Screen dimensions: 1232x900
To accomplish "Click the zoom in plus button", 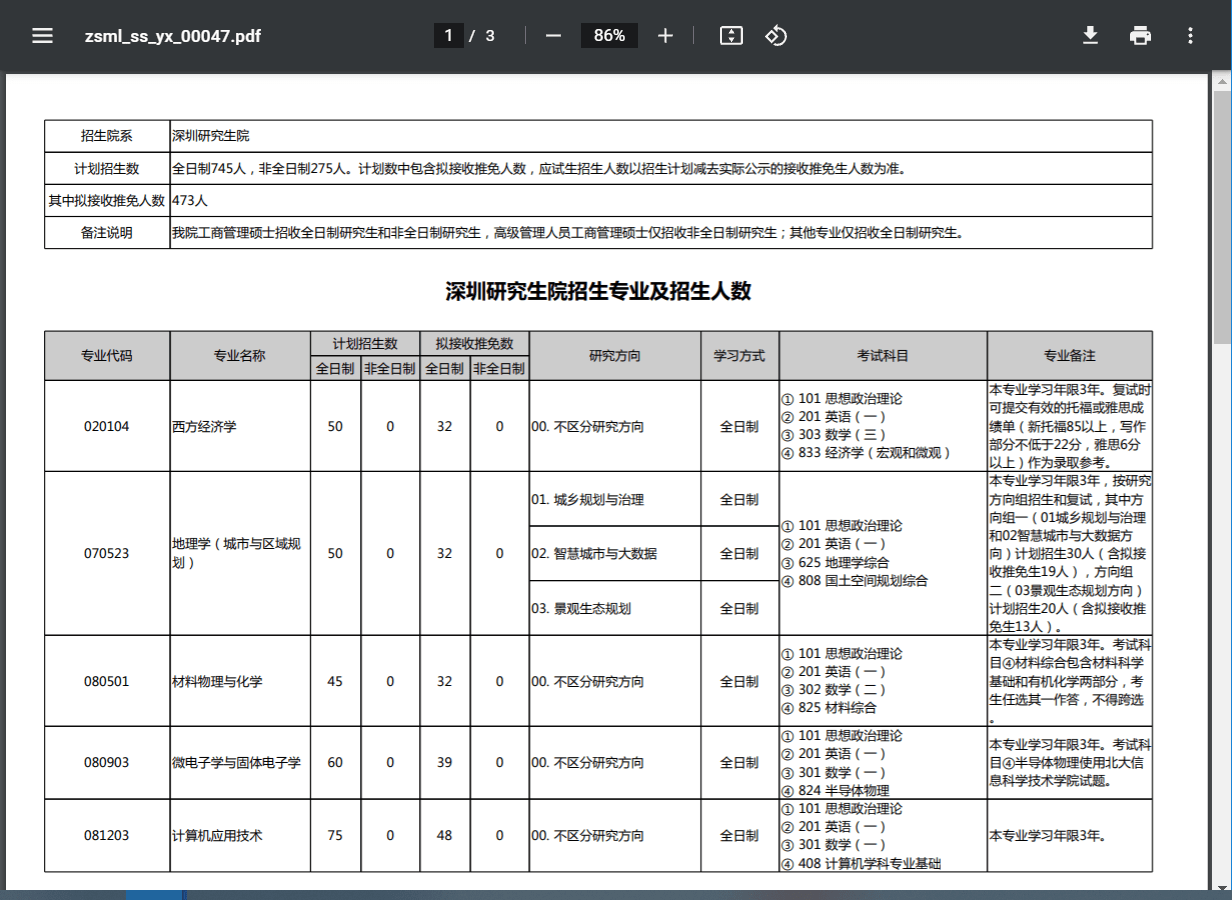I will click(665, 36).
